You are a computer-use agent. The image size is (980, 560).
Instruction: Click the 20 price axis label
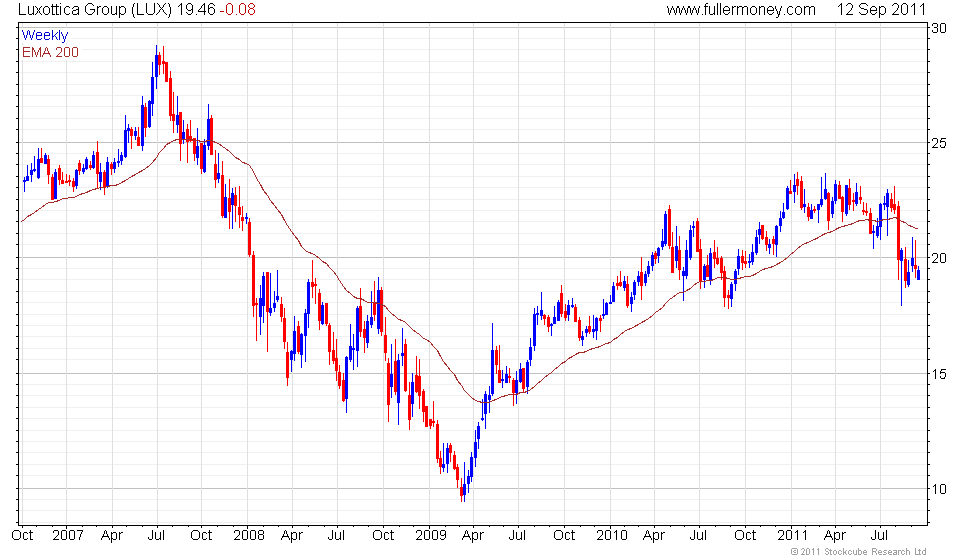[939, 258]
